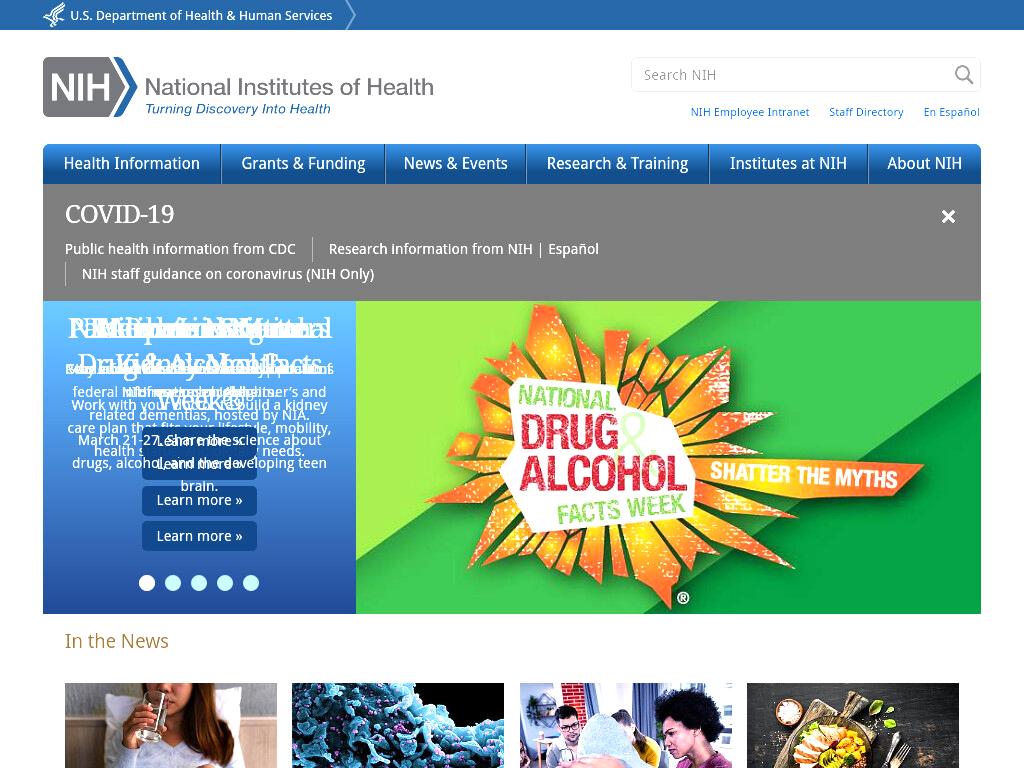The height and width of the screenshot is (768, 1024).
Task: Open the woman drinking water news thumbnail
Action: click(x=171, y=726)
